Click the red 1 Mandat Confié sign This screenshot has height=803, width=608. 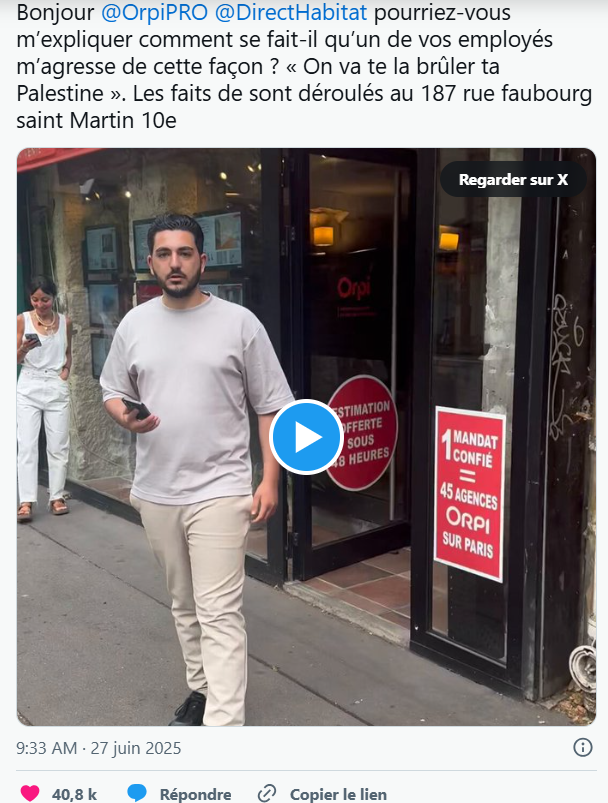(469, 494)
